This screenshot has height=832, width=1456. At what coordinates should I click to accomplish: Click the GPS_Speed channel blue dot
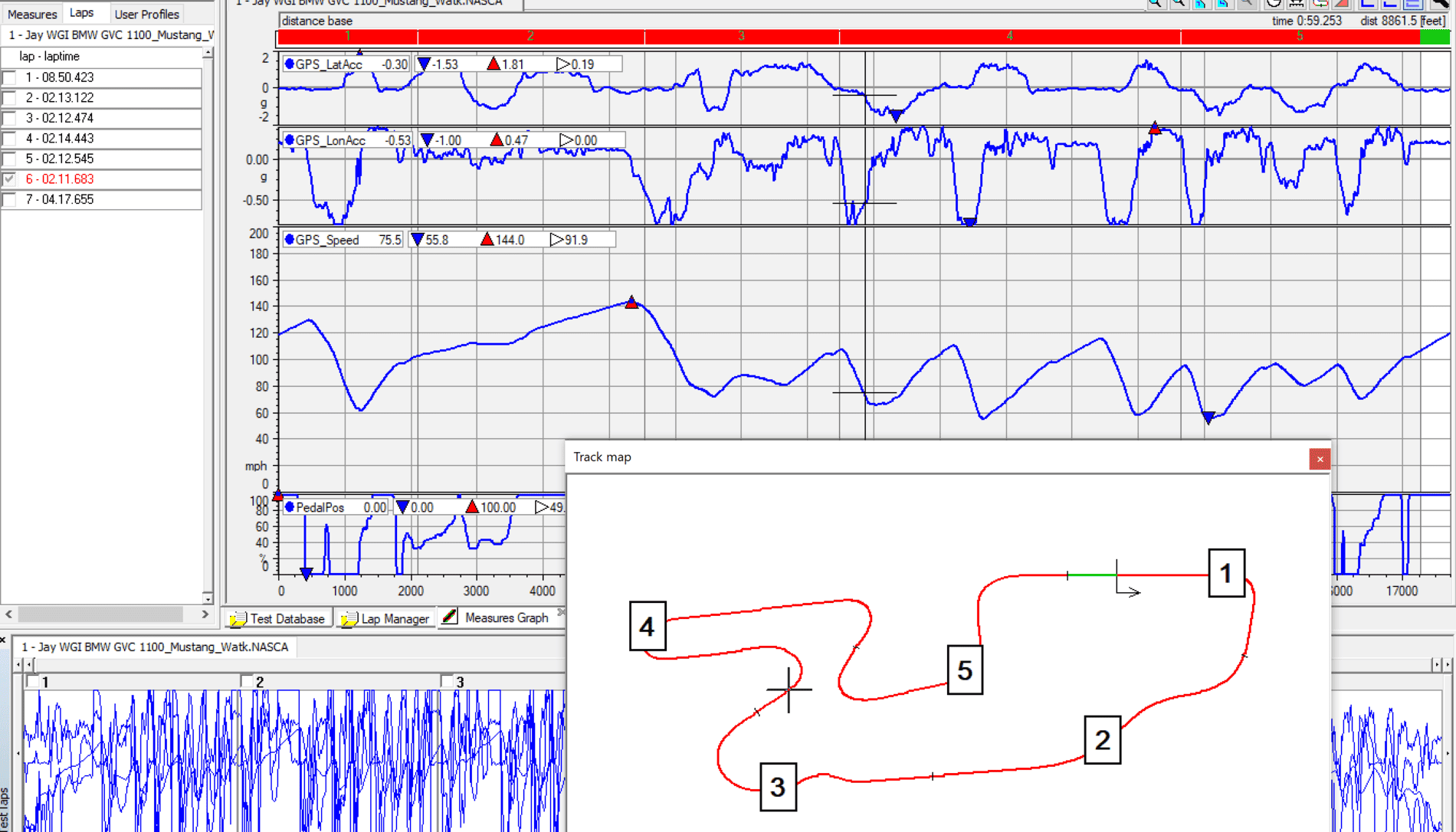(289, 240)
